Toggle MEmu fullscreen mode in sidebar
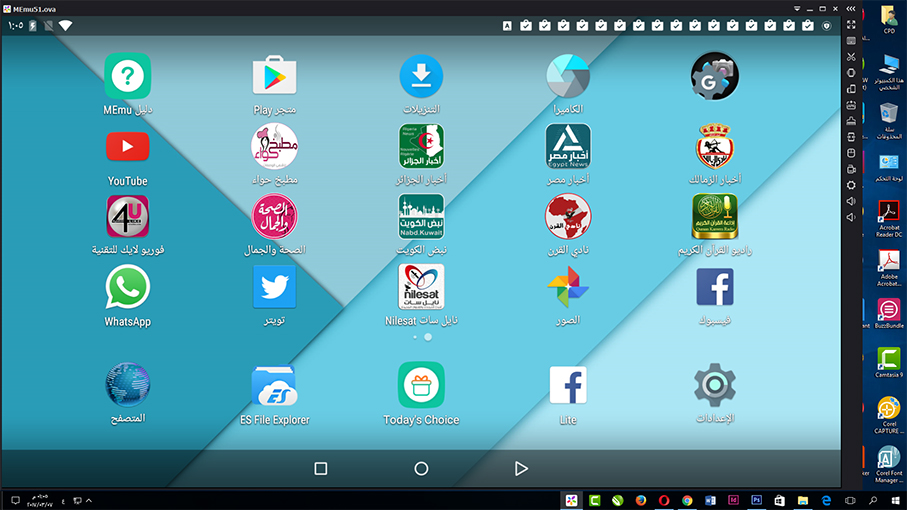The height and width of the screenshot is (510, 907). pyautogui.click(x=851, y=25)
